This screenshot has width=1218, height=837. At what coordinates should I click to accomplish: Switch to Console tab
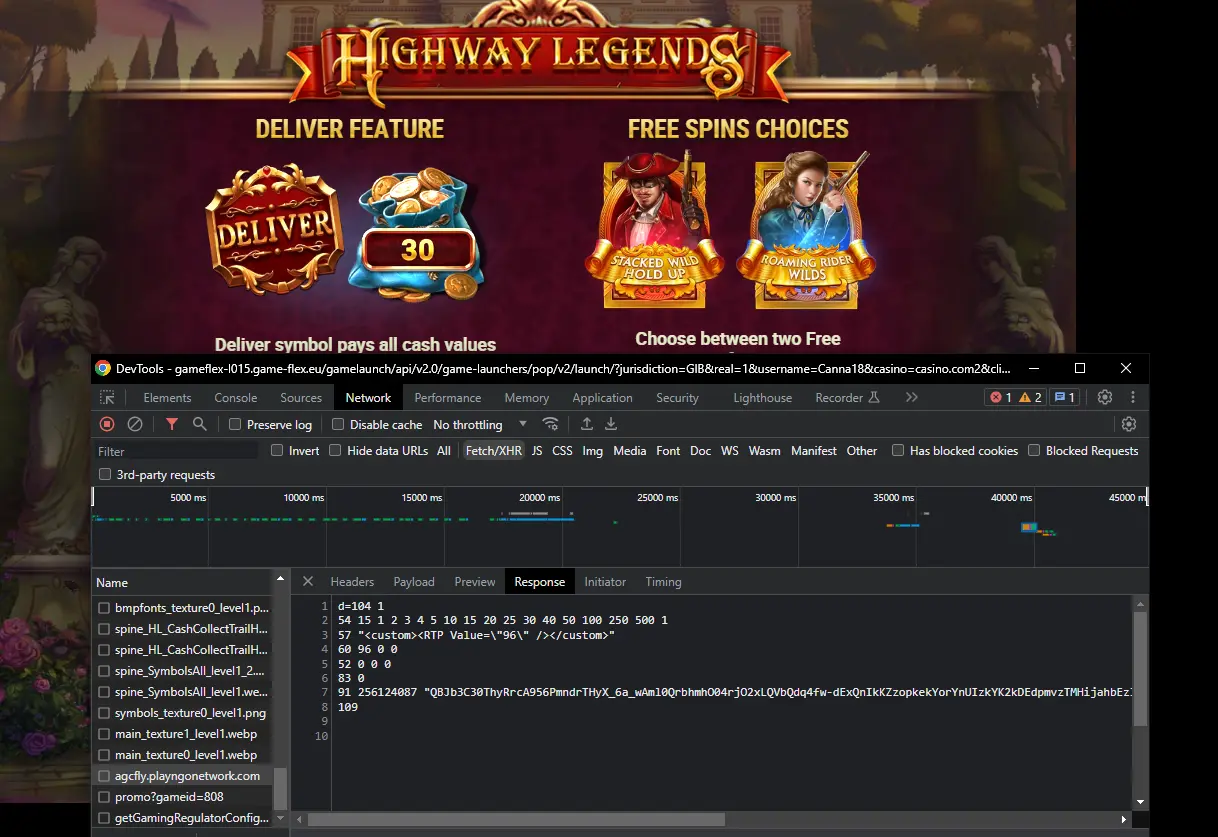click(236, 398)
